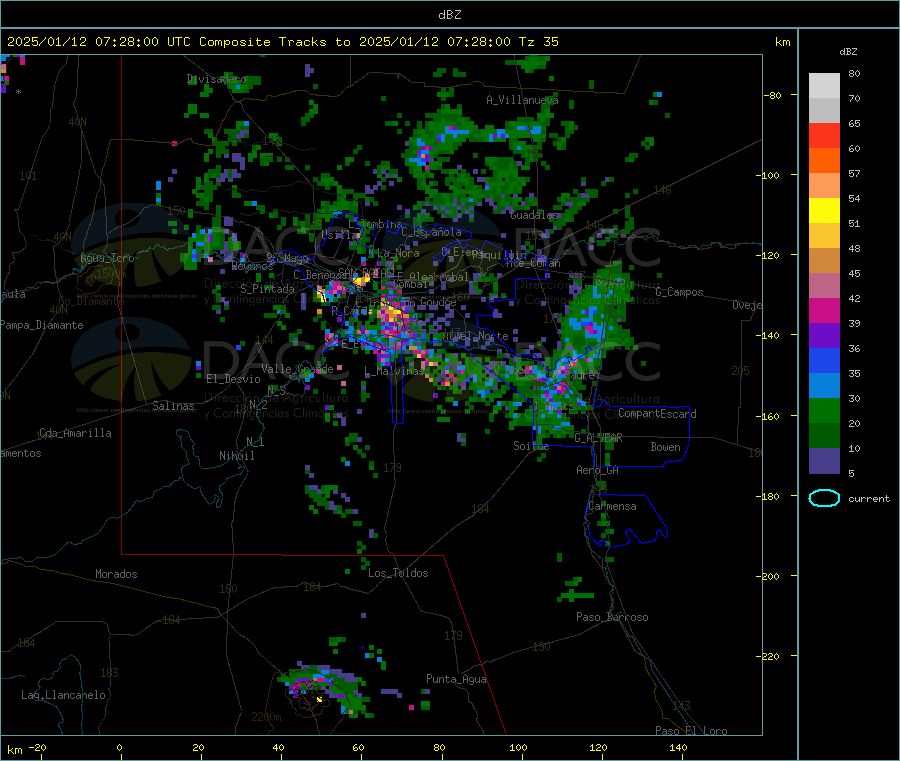
Task: Select the green 20 dBZ legend swatch
Action: click(x=824, y=411)
